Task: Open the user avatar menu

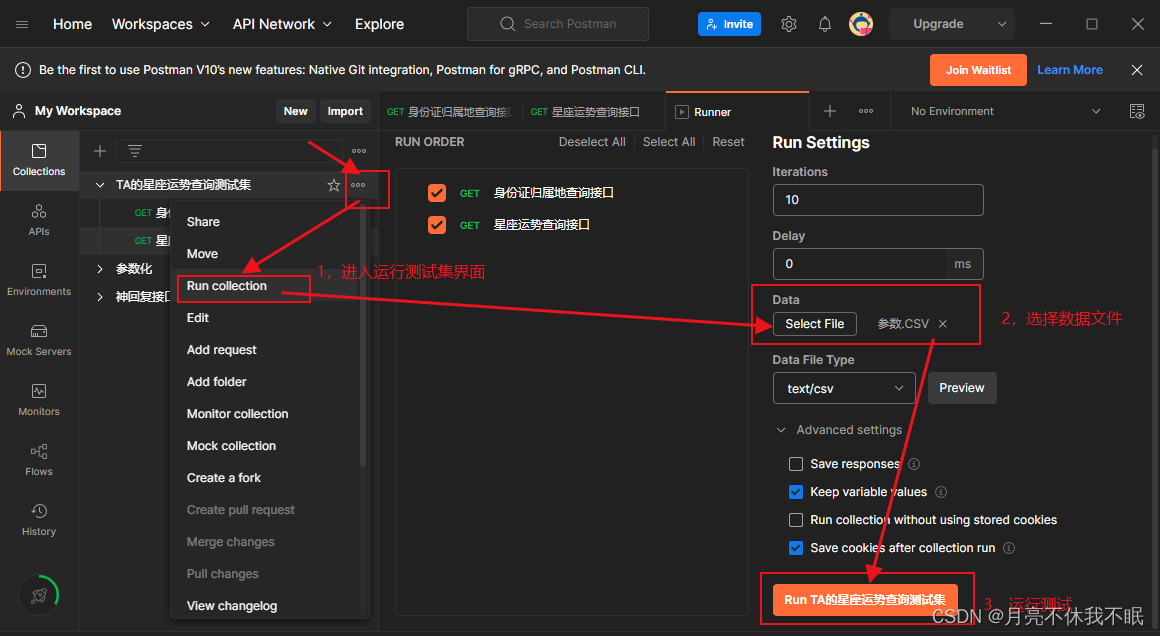Action: (x=860, y=24)
